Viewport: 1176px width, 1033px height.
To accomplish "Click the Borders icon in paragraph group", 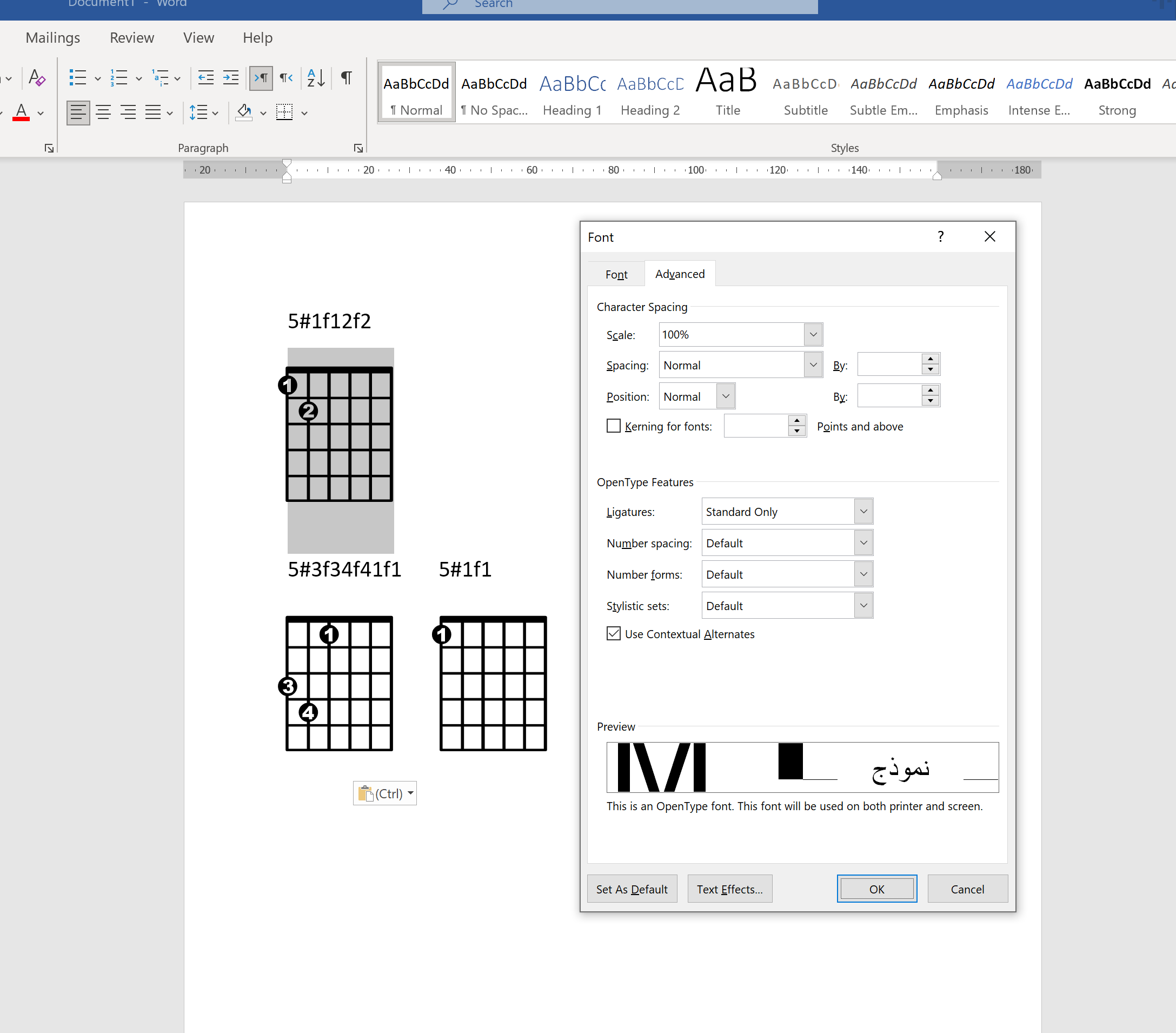I will click(x=285, y=111).
